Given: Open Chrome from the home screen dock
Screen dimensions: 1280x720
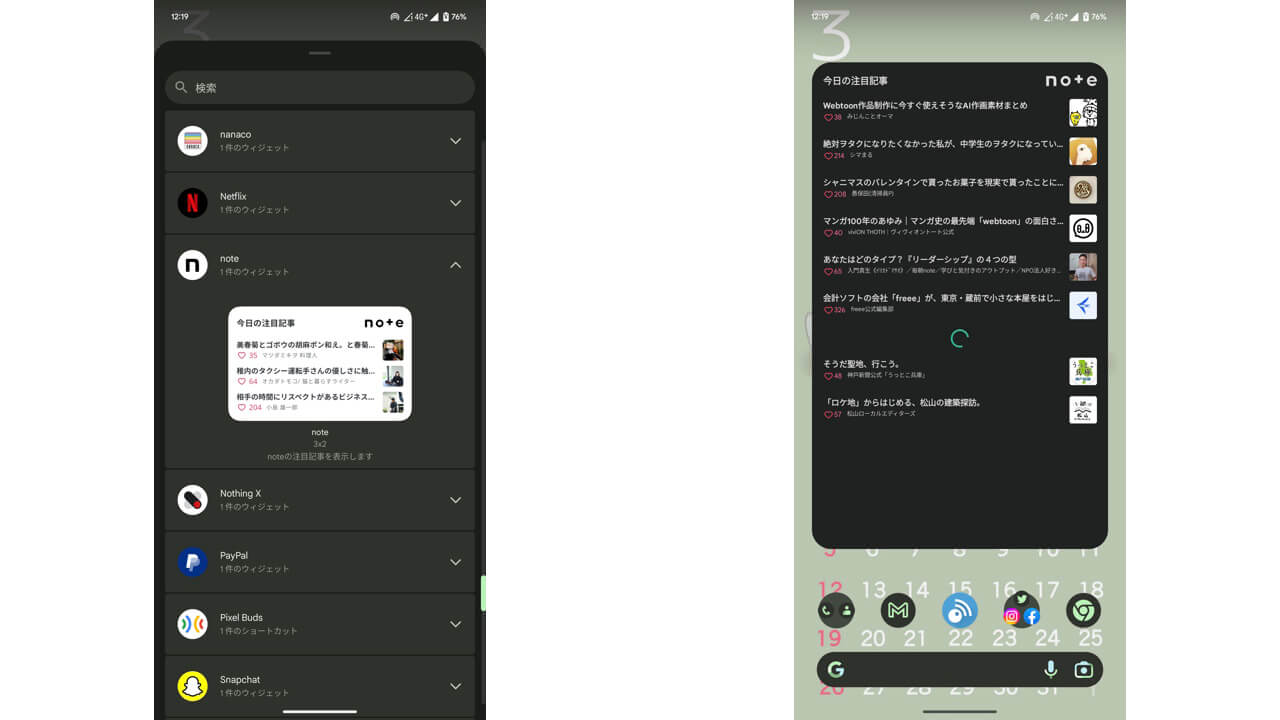Looking at the screenshot, I should click(1083, 610).
